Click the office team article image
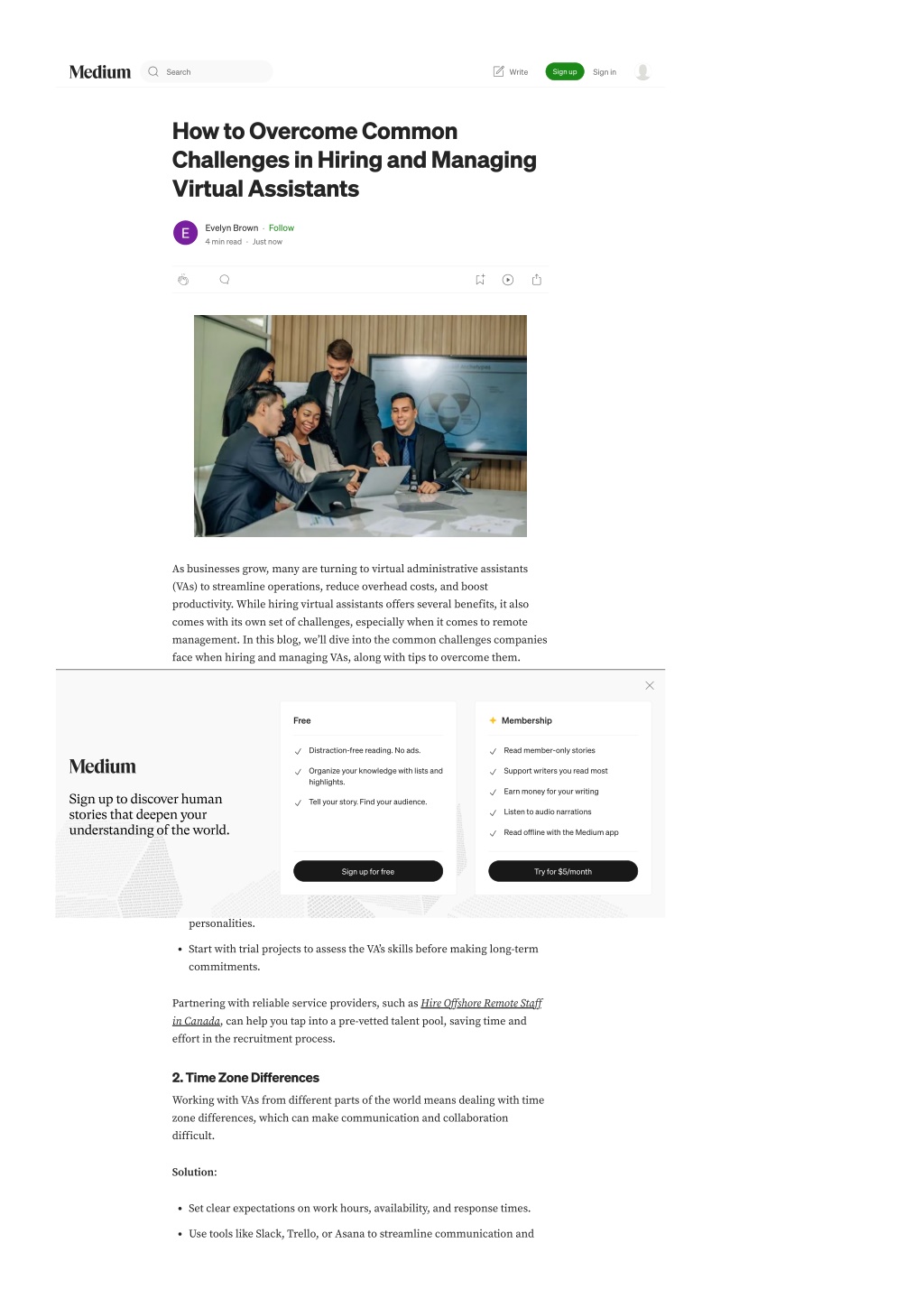The height and width of the screenshot is (1308, 924). (x=360, y=426)
